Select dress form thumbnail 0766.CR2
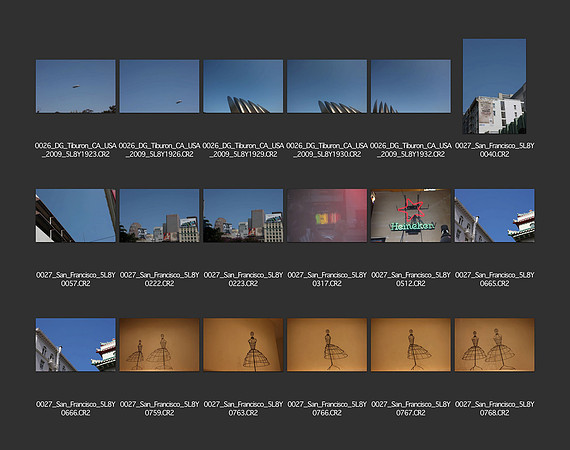 pyautogui.click(x=327, y=345)
